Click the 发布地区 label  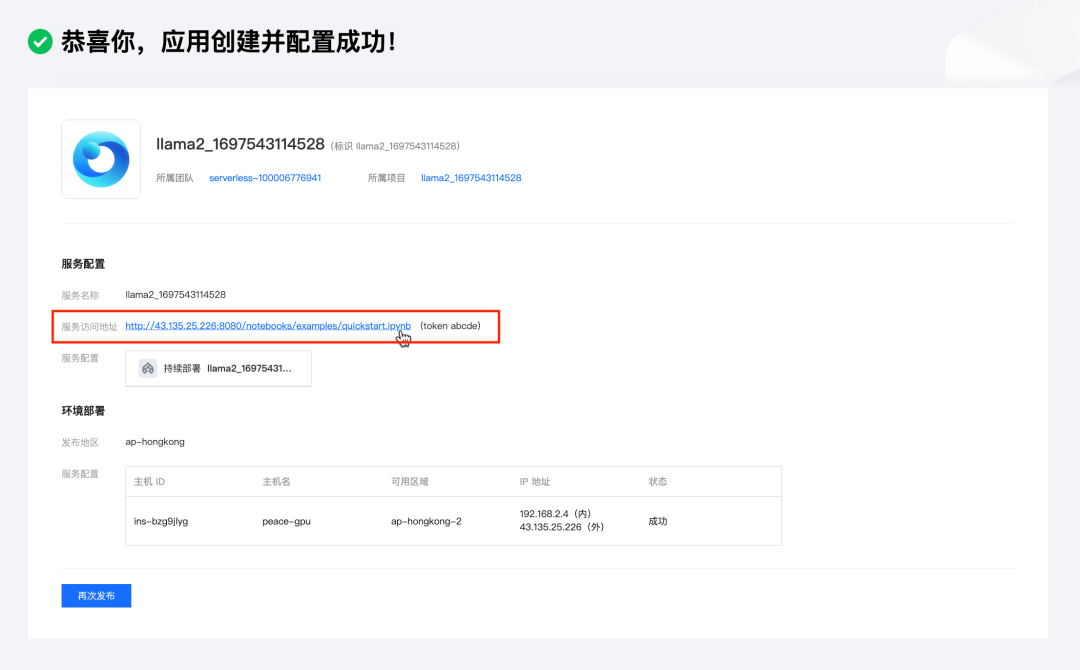tap(80, 443)
